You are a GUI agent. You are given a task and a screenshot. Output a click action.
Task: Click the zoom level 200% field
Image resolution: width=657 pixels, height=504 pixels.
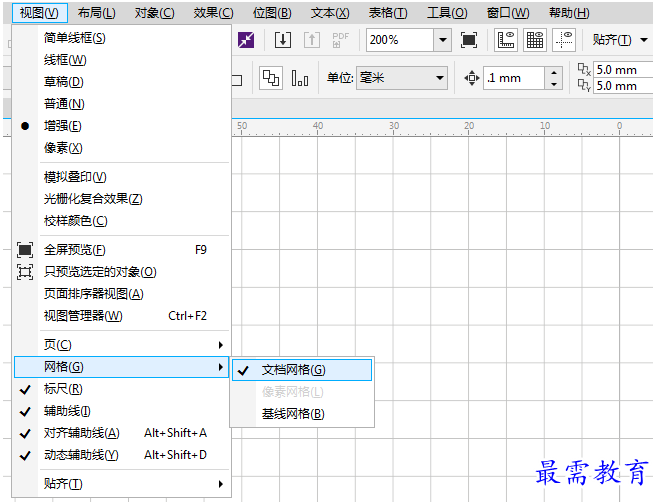click(400, 40)
